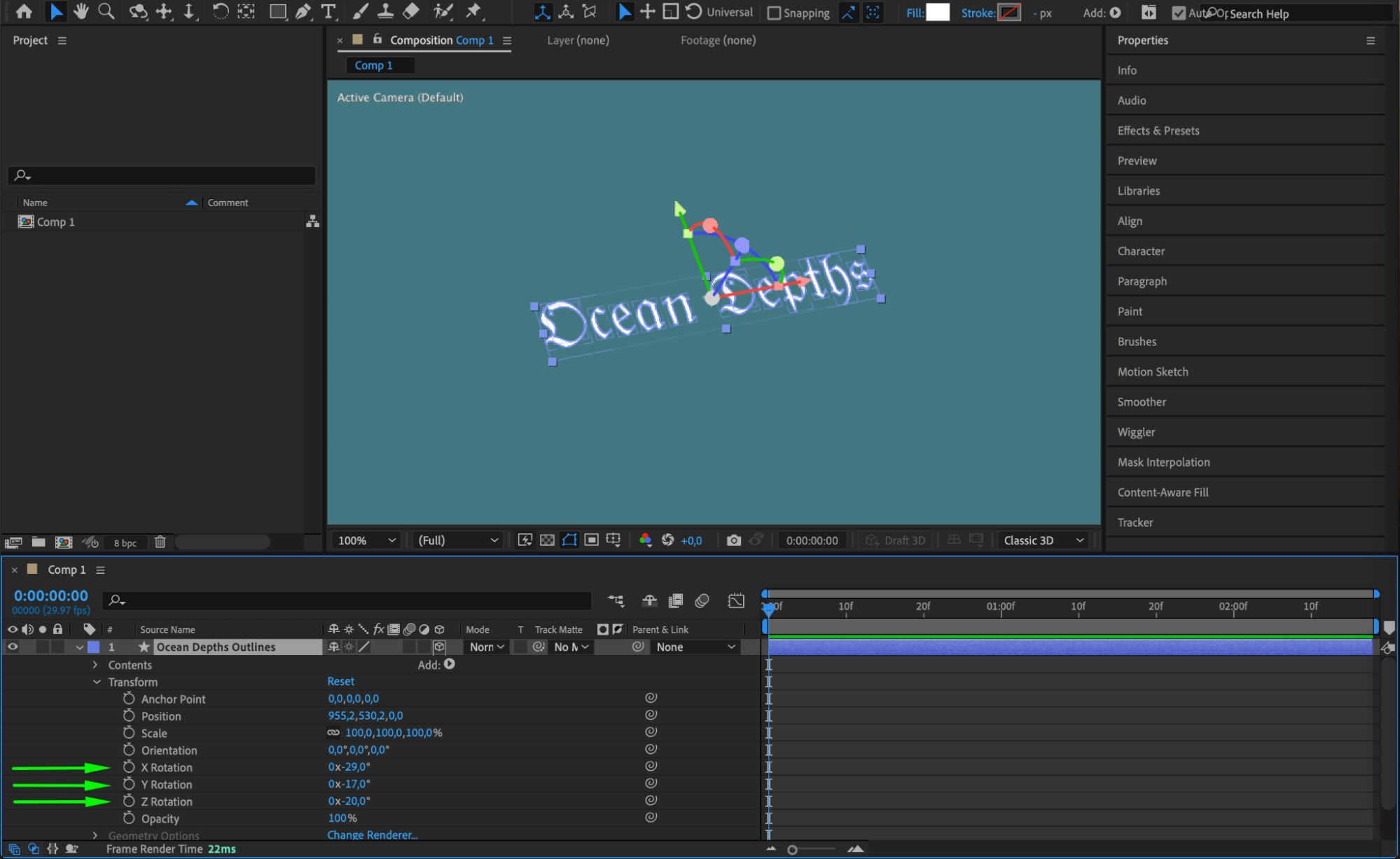Toggle the Scale constrain proportions link

pos(333,733)
